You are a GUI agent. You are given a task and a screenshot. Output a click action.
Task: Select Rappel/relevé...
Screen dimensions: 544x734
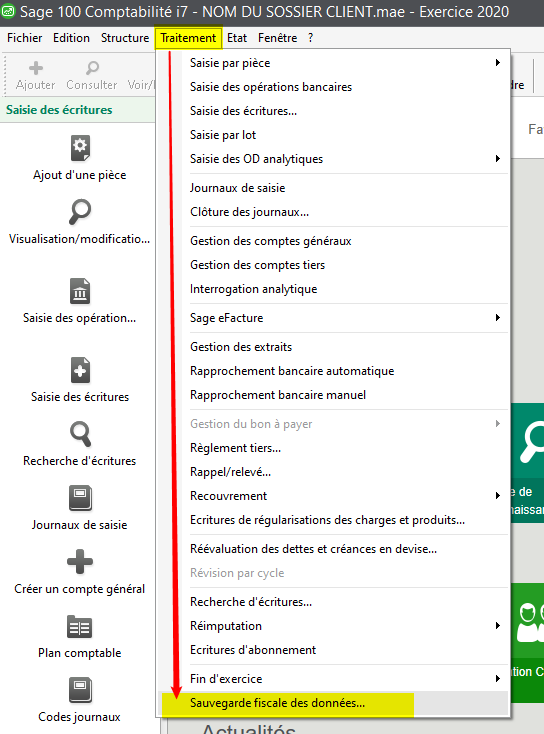tap(334, 472)
